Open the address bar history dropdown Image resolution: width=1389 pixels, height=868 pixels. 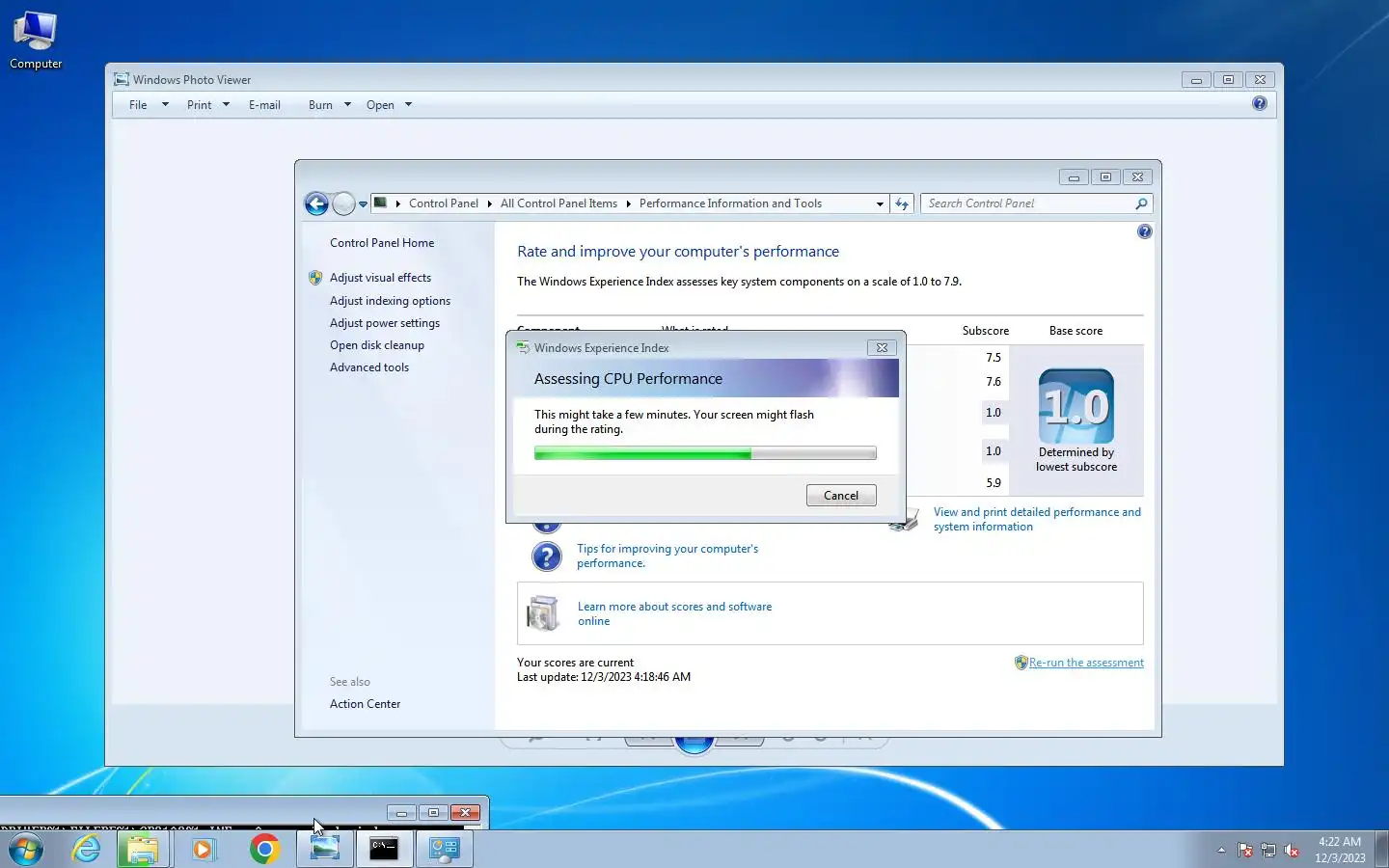pyautogui.click(x=880, y=203)
